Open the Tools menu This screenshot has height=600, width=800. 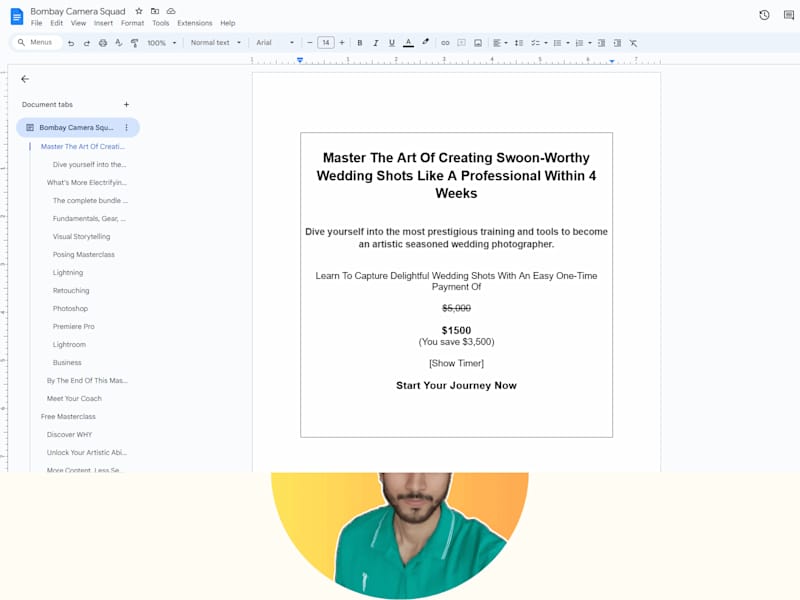pos(161,23)
